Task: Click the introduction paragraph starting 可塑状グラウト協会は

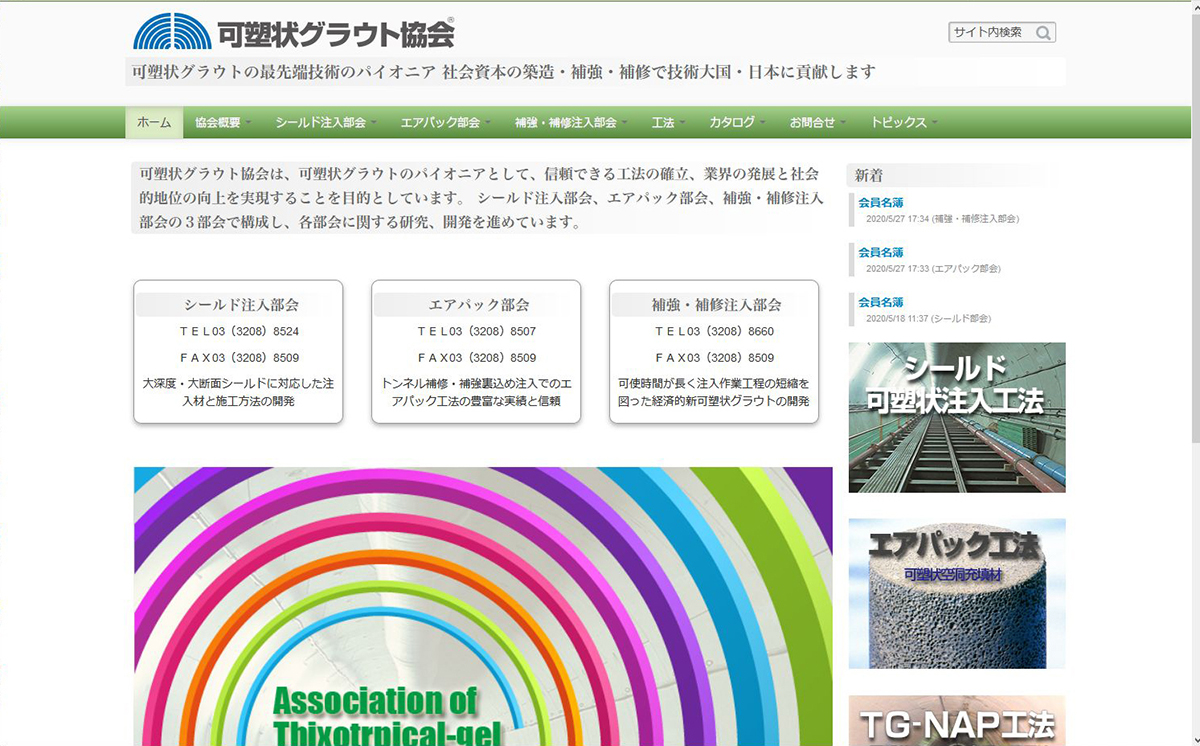Action: click(x=482, y=198)
